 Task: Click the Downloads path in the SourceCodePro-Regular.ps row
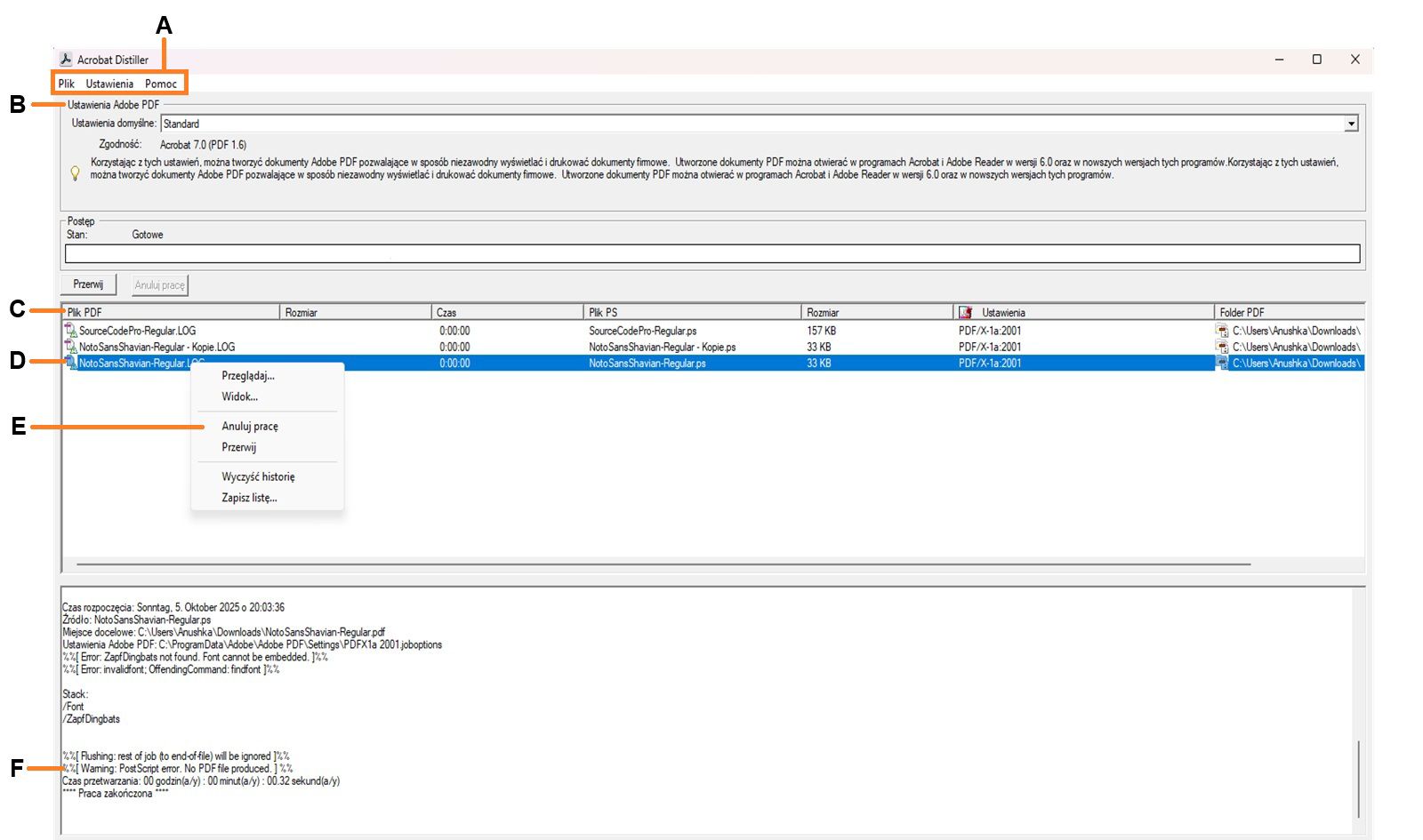[1296, 331]
